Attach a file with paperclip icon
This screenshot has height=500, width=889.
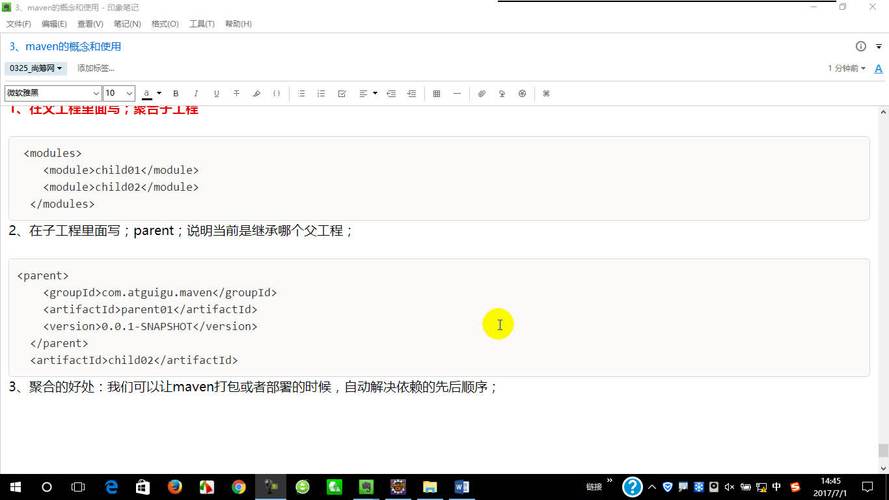481,94
